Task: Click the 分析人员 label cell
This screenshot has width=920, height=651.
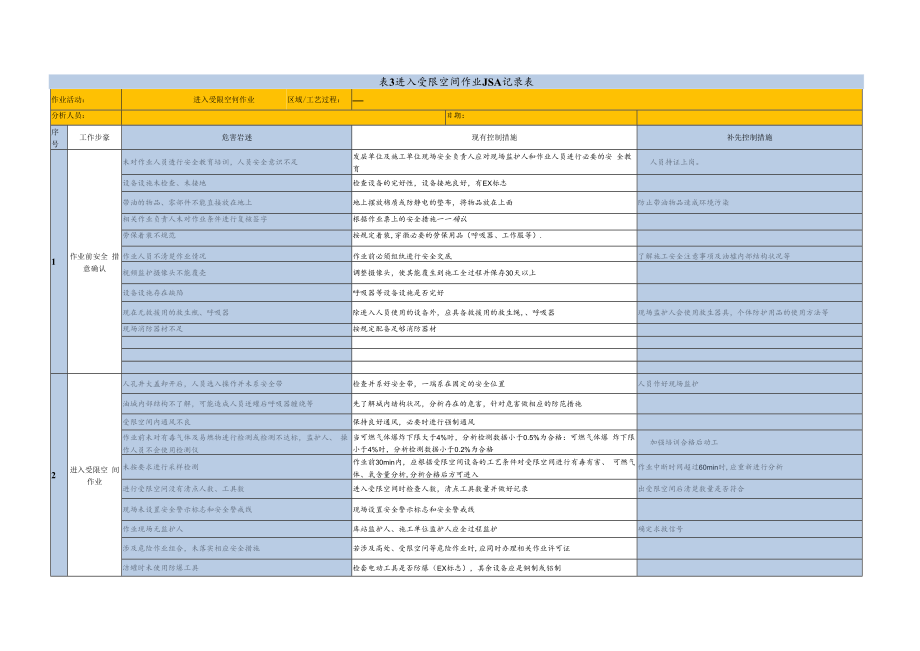Action: click(70, 117)
